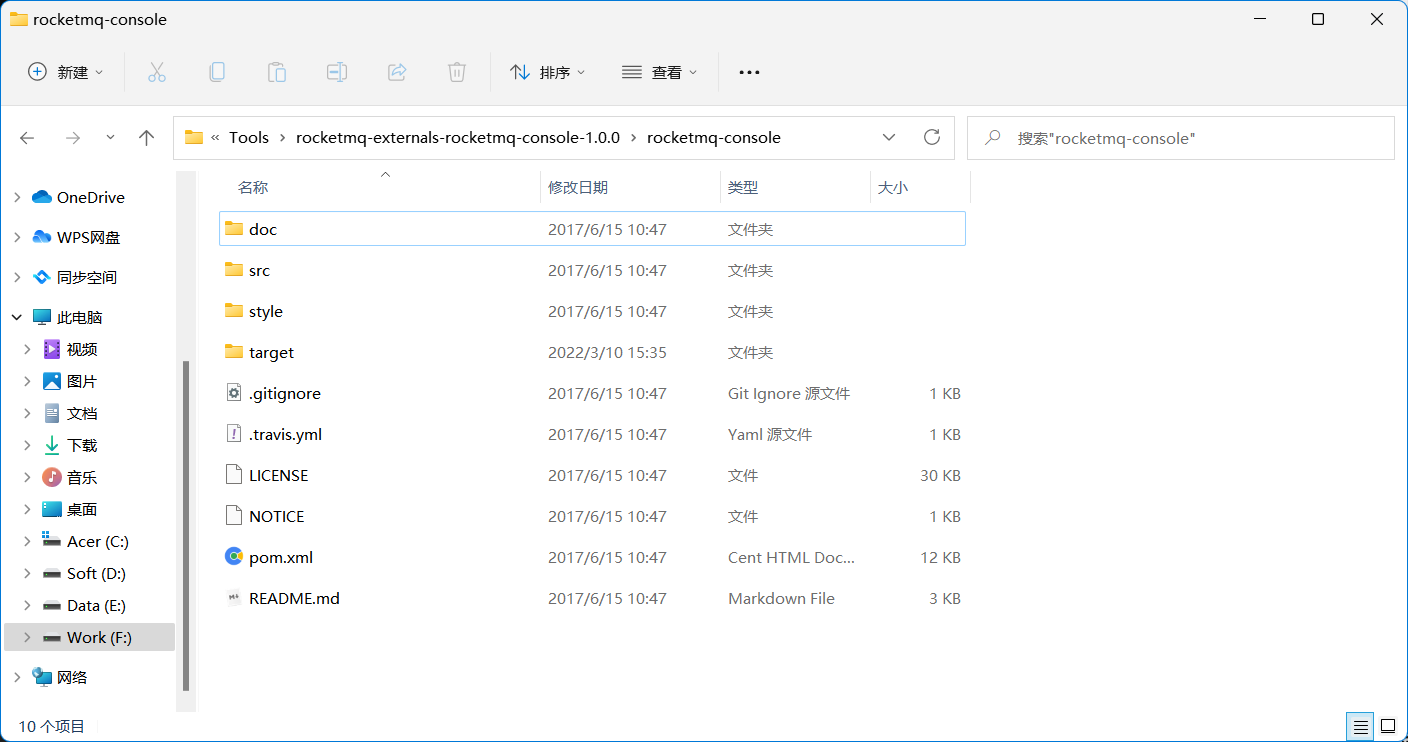Switch to large icons view in status bar
The width and height of the screenshot is (1408, 742).
click(1388, 726)
